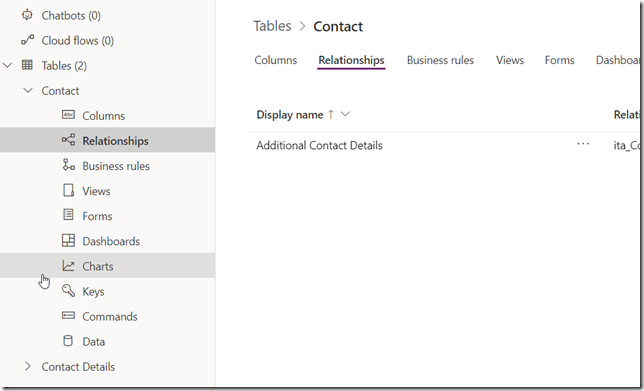Click the Charts line-graph icon
Image resolution: width=644 pixels, height=391 pixels.
[68, 266]
